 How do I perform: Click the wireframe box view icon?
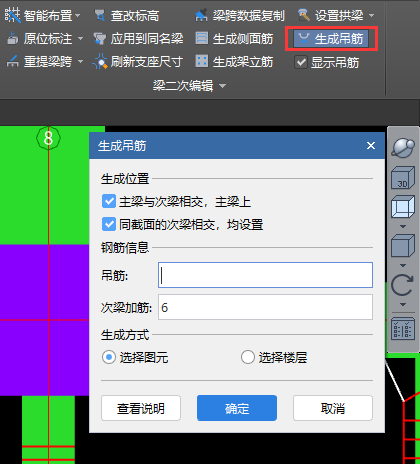point(403,207)
